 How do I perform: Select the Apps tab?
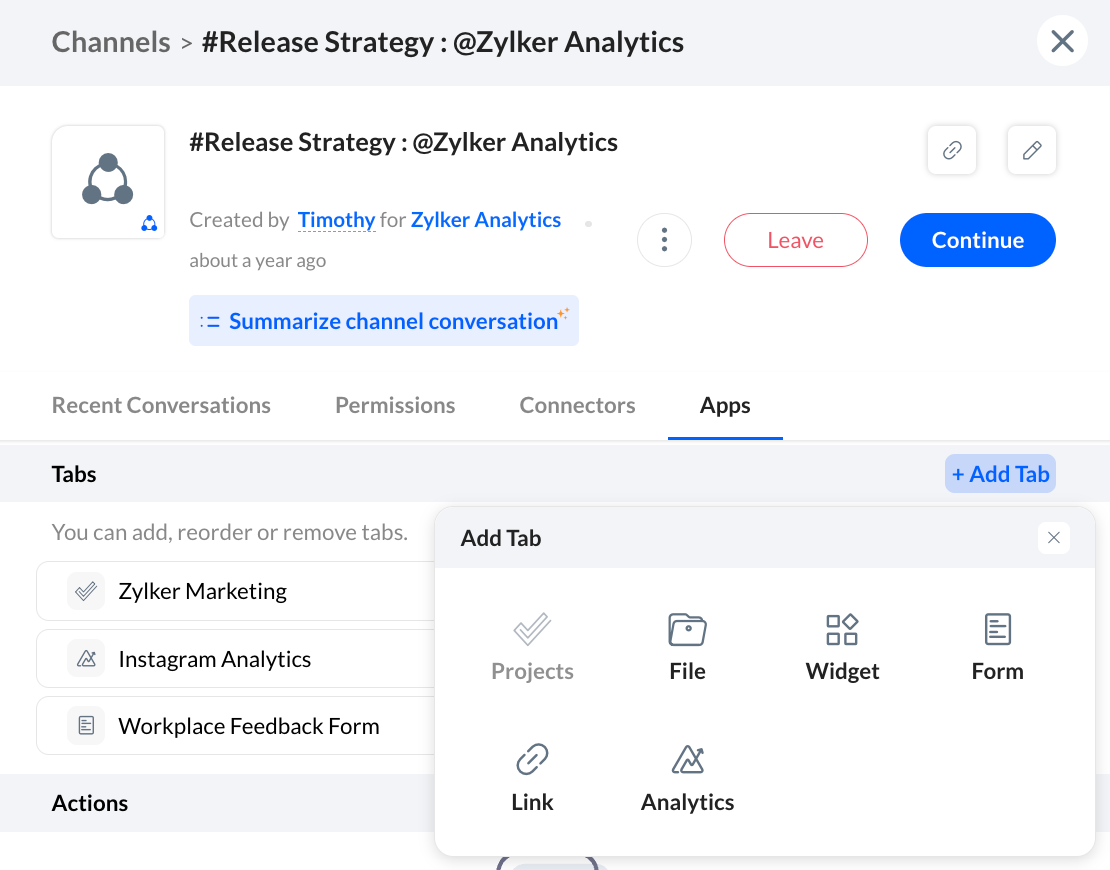click(x=725, y=405)
